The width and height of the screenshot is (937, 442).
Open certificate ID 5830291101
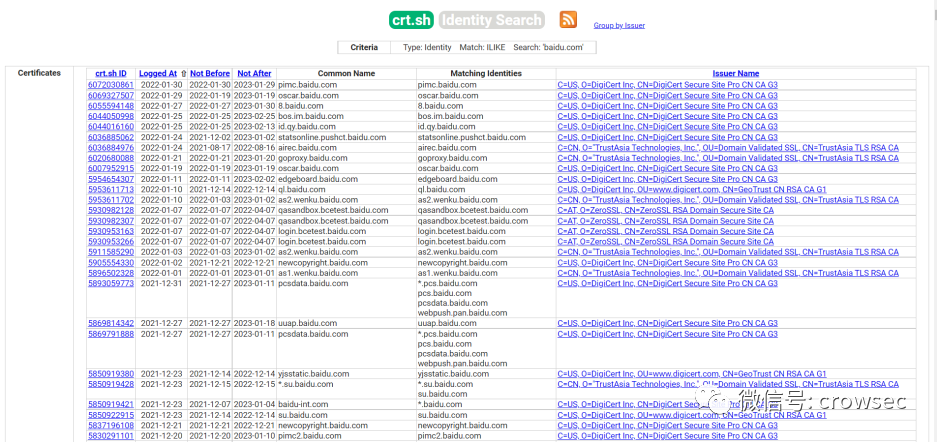[x=111, y=436]
